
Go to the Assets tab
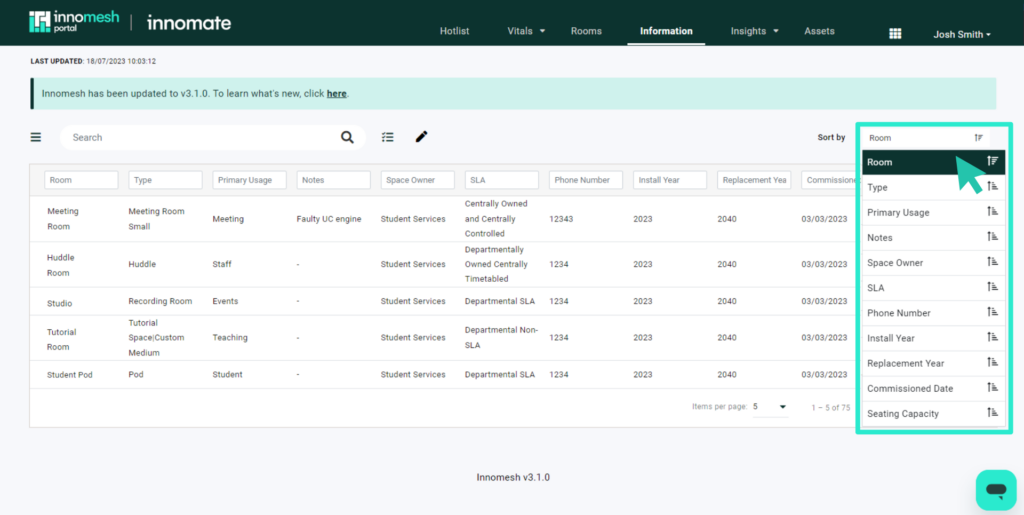point(819,31)
